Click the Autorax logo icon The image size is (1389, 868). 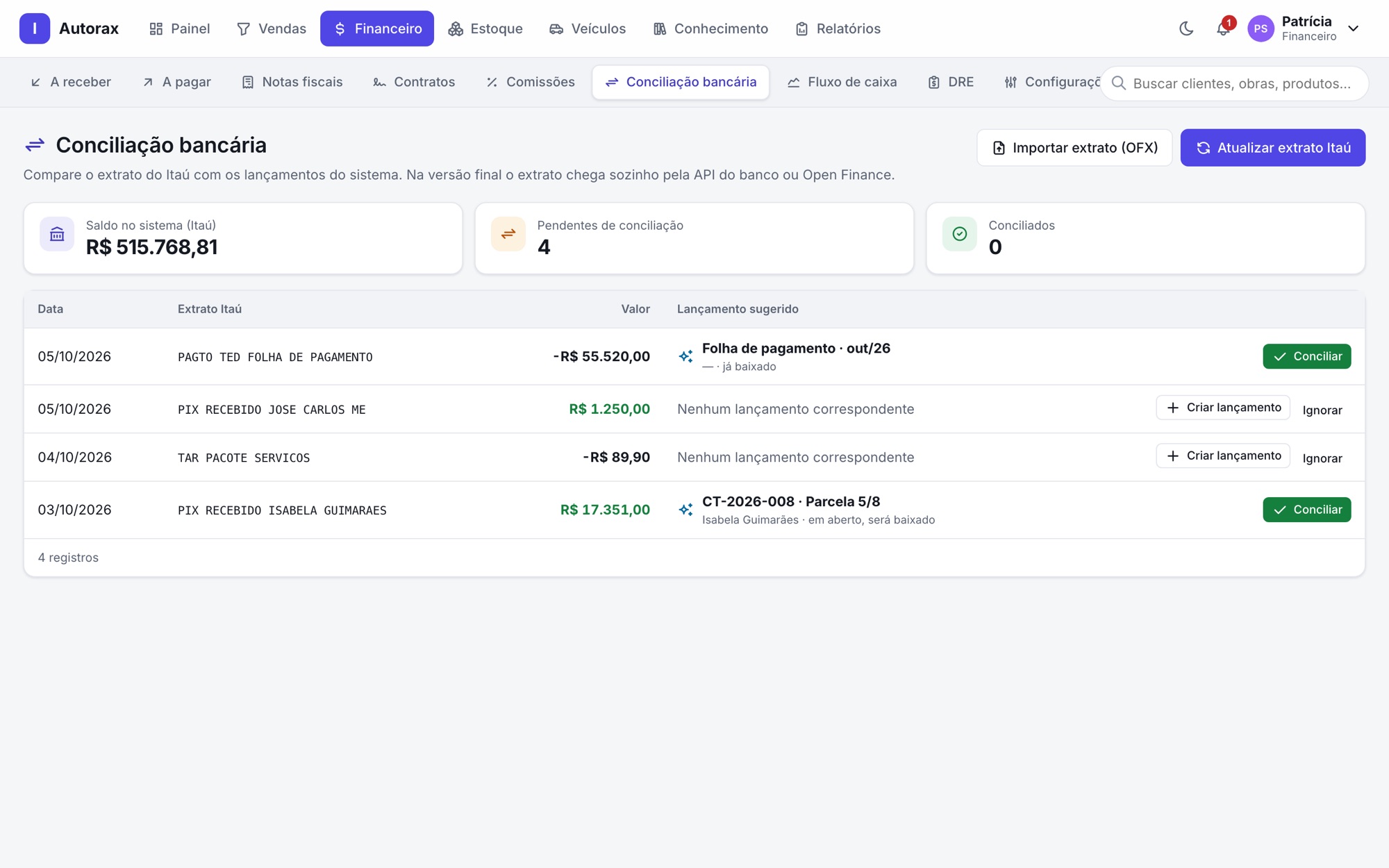(35, 28)
